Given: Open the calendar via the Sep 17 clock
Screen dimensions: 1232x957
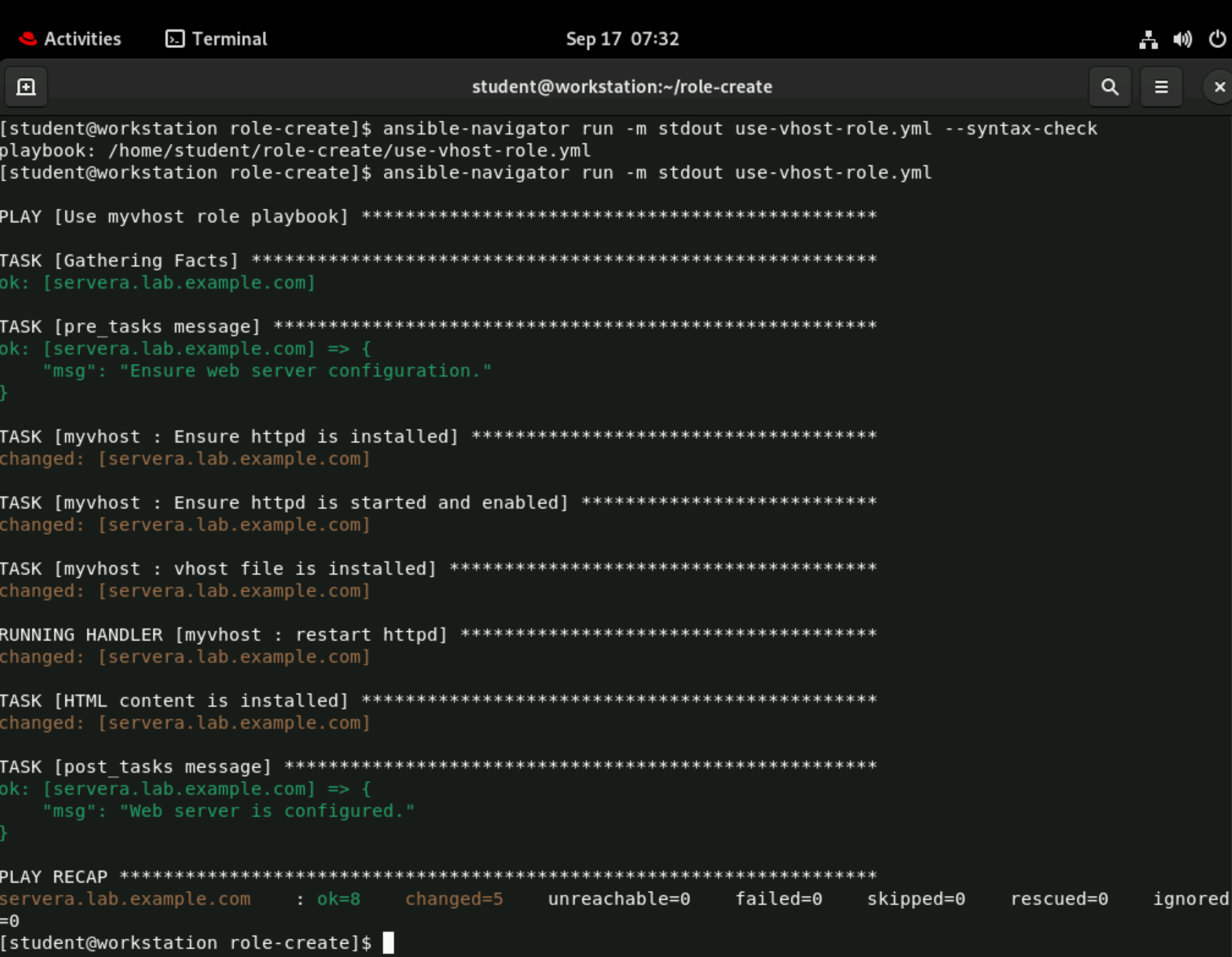Looking at the screenshot, I should point(622,38).
